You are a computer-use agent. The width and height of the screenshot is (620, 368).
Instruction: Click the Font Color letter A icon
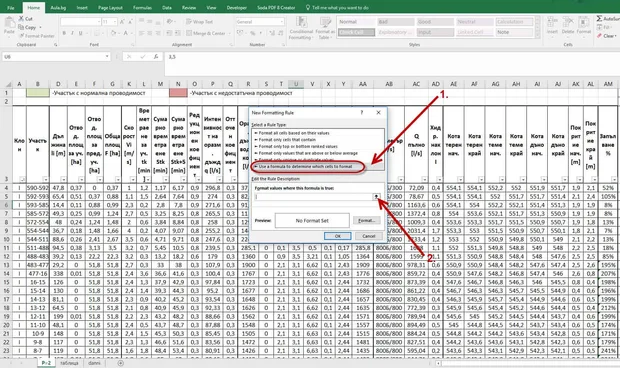pos(126,33)
